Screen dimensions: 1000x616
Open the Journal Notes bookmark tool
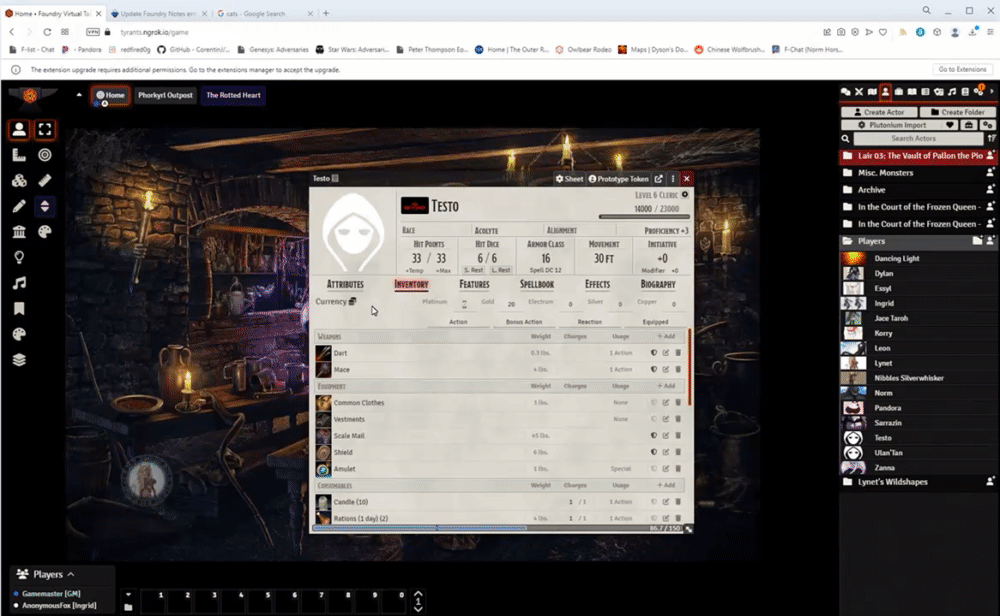[19, 309]
